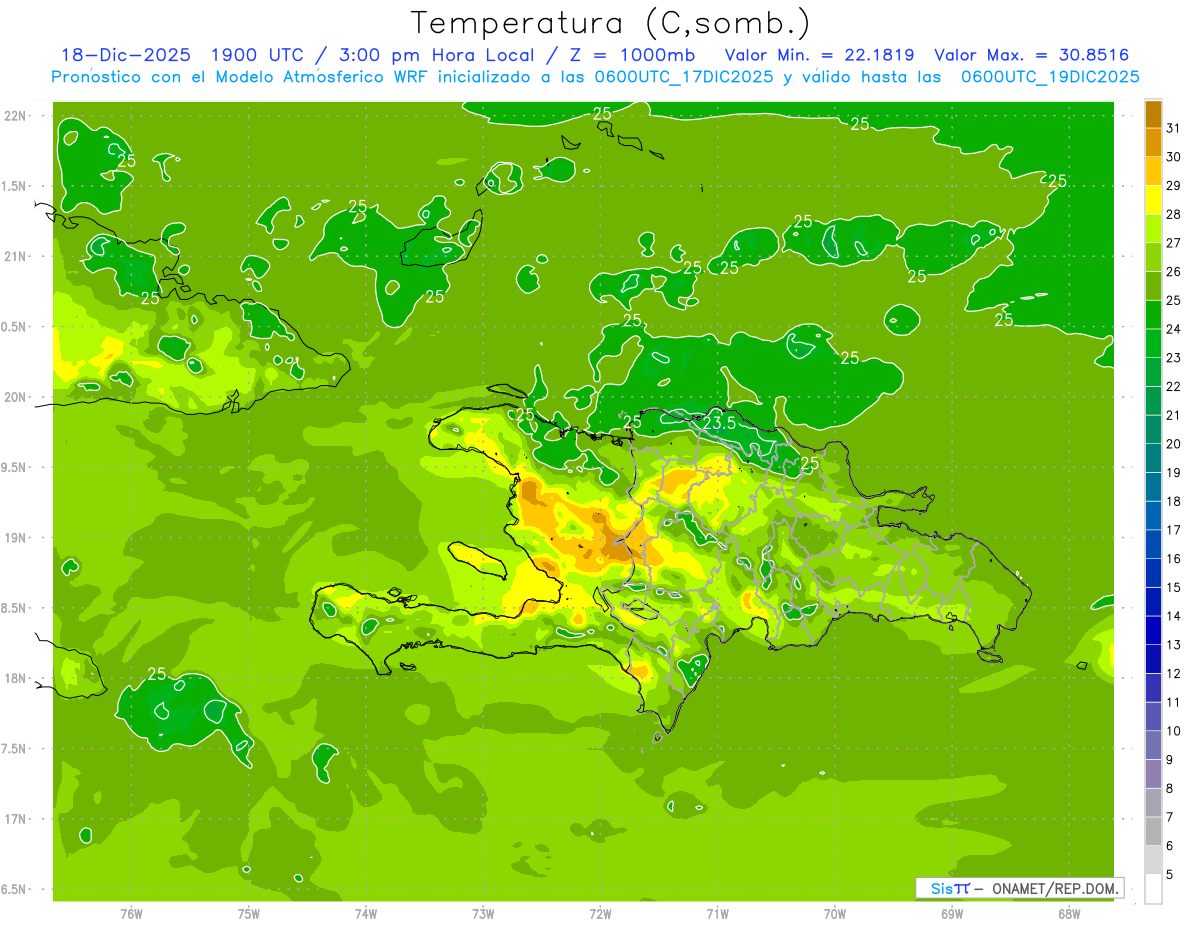Image resolution: width=1200 pixels, height=927 pixels.
Task: Click the colorbar value label "28"
Action: pos(1175,214)
